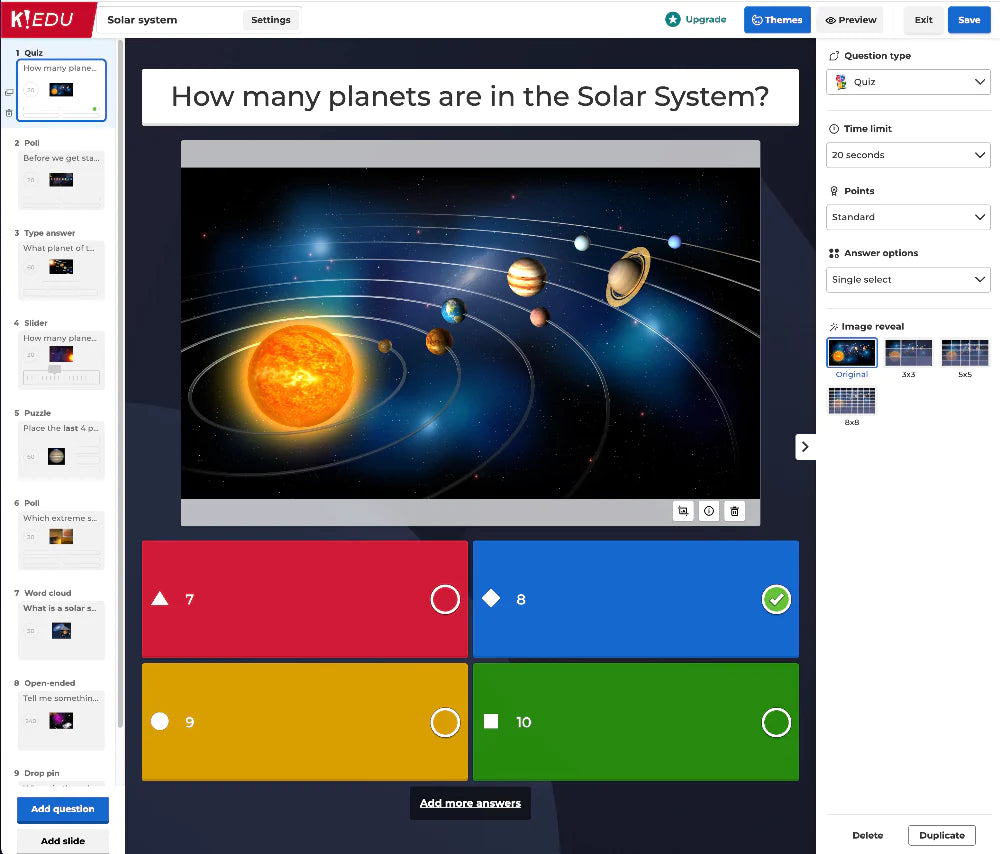This screenshot has width=1000, height=854.
Task: Click the crop image icon below the picture
Action: [683, 511]
